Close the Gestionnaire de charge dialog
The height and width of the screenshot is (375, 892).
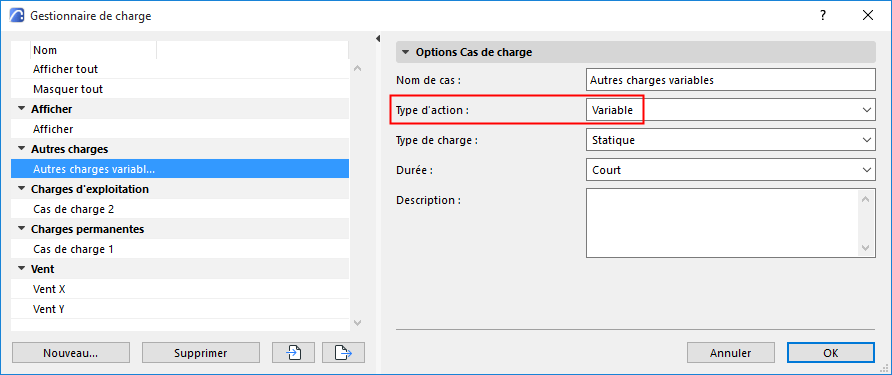pyautogui.click(x=868, y=16)
